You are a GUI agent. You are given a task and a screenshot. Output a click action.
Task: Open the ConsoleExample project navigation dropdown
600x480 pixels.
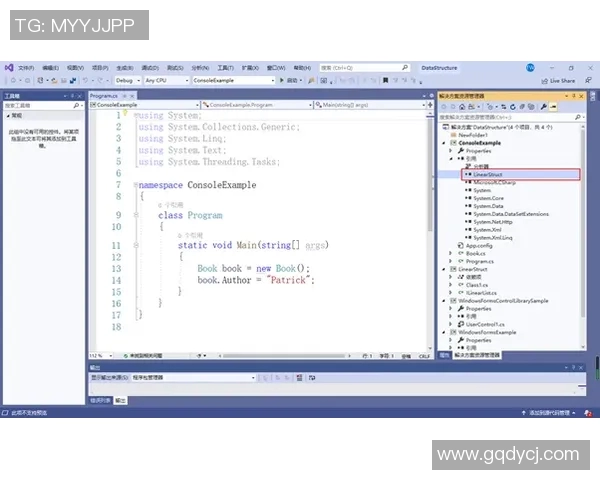[x=145, y=105]
